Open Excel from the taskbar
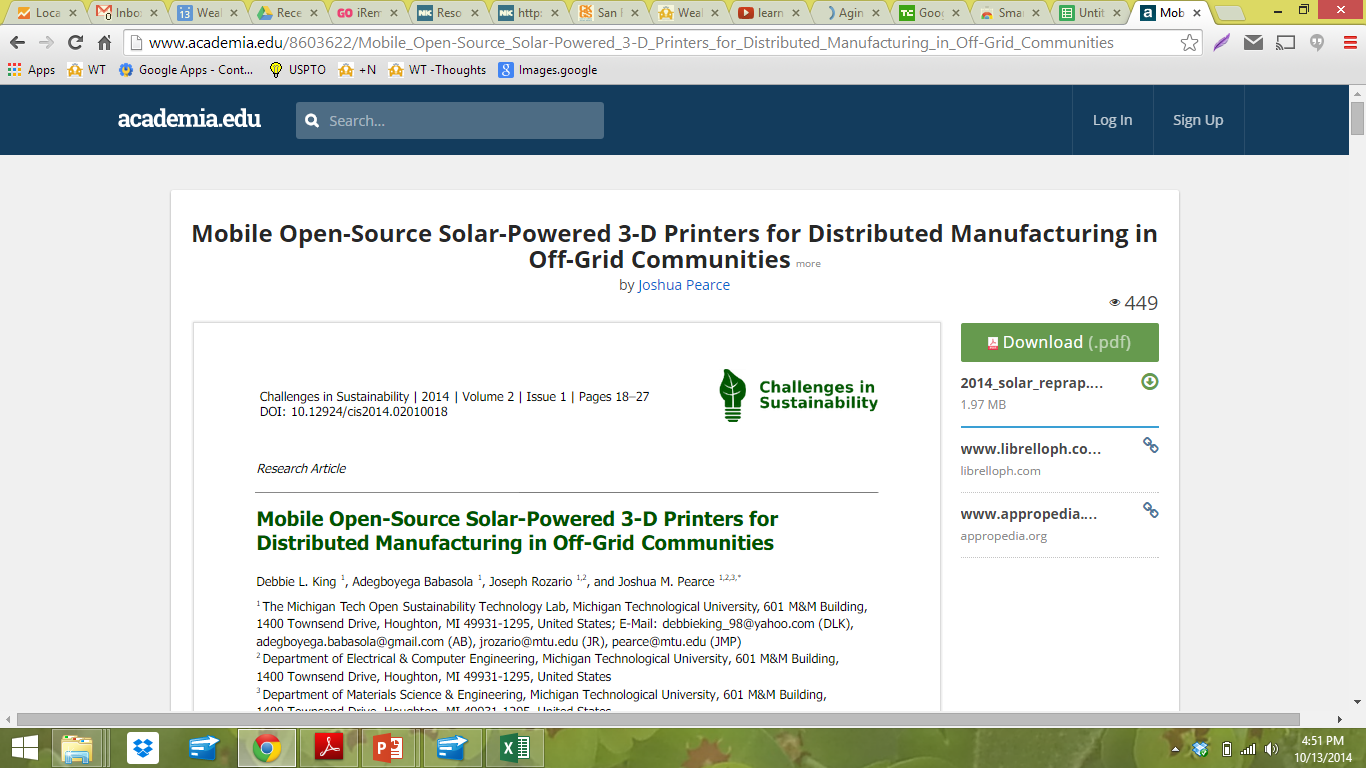Image resolution: width=1366 pixels, height=768 pixels. [514, 748]
